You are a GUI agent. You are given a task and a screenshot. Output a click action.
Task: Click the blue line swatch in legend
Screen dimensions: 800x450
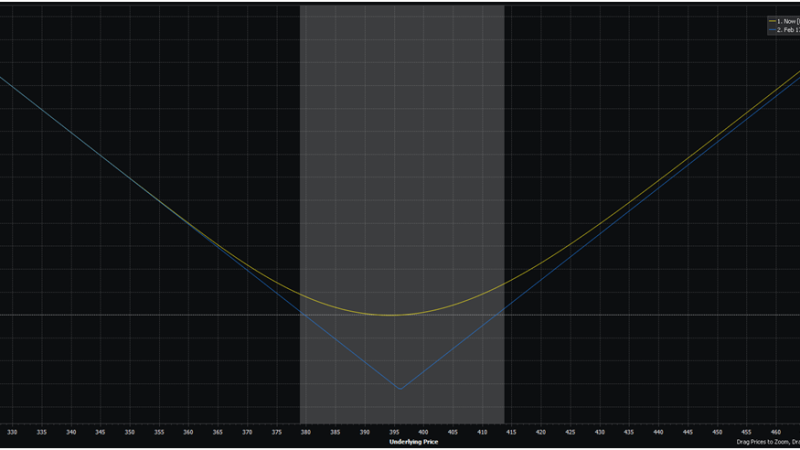click(770, 30)
